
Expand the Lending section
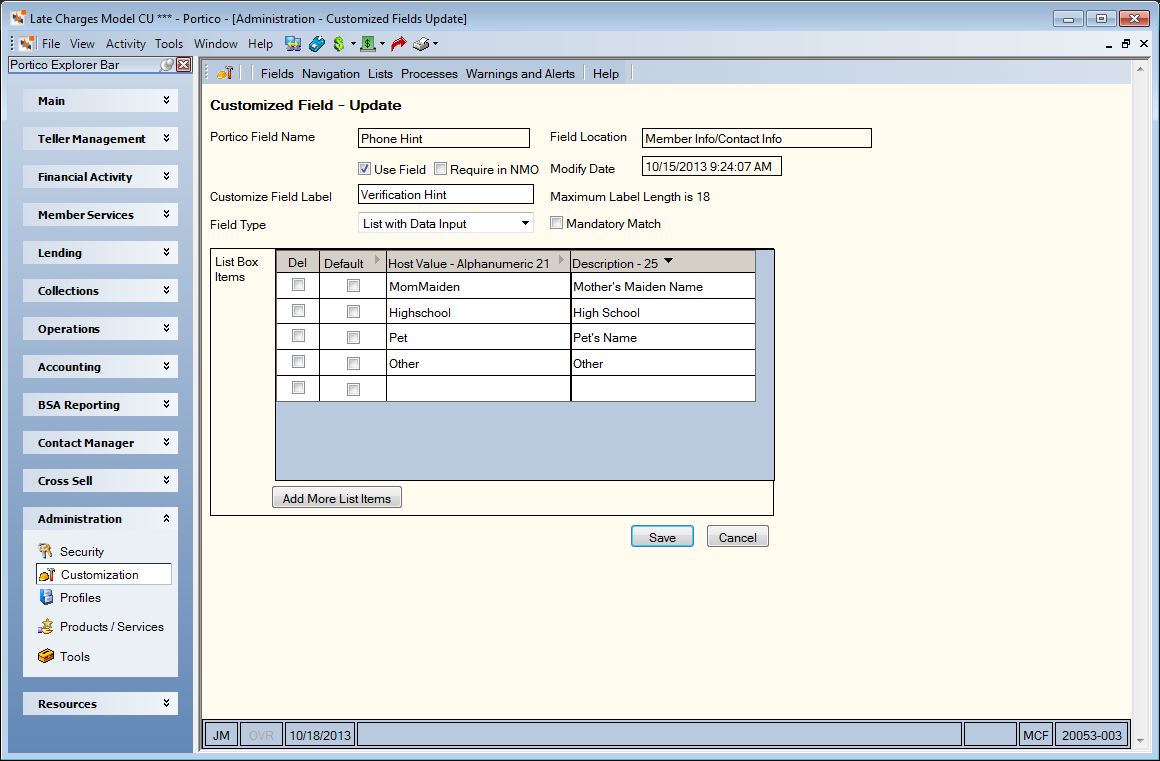(166, 252)
